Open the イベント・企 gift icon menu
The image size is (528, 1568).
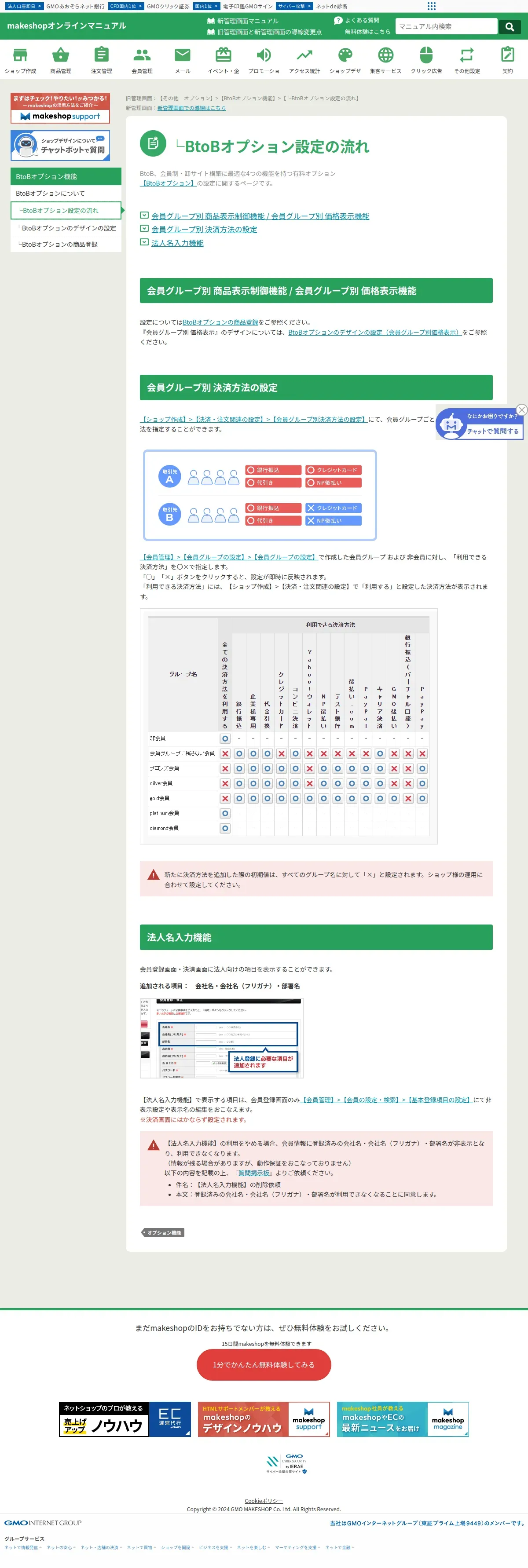pyautogui.click(x=224, y=60)
